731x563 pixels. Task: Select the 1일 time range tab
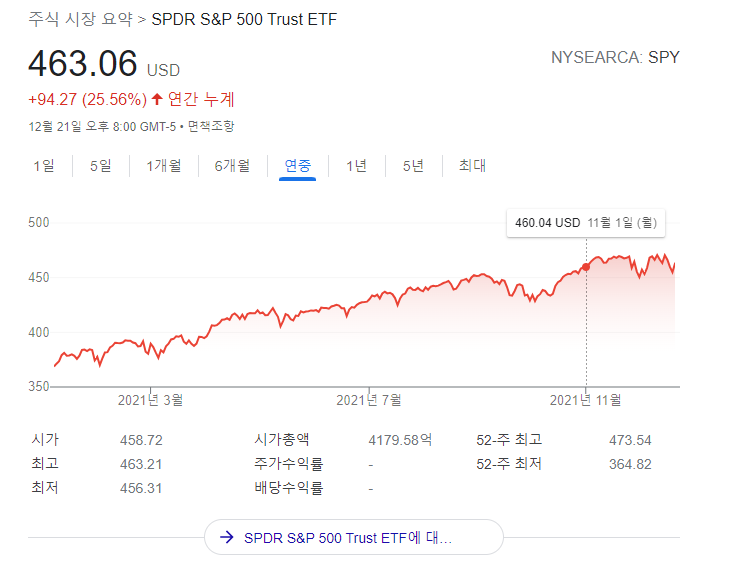click(x=44, y=166)
